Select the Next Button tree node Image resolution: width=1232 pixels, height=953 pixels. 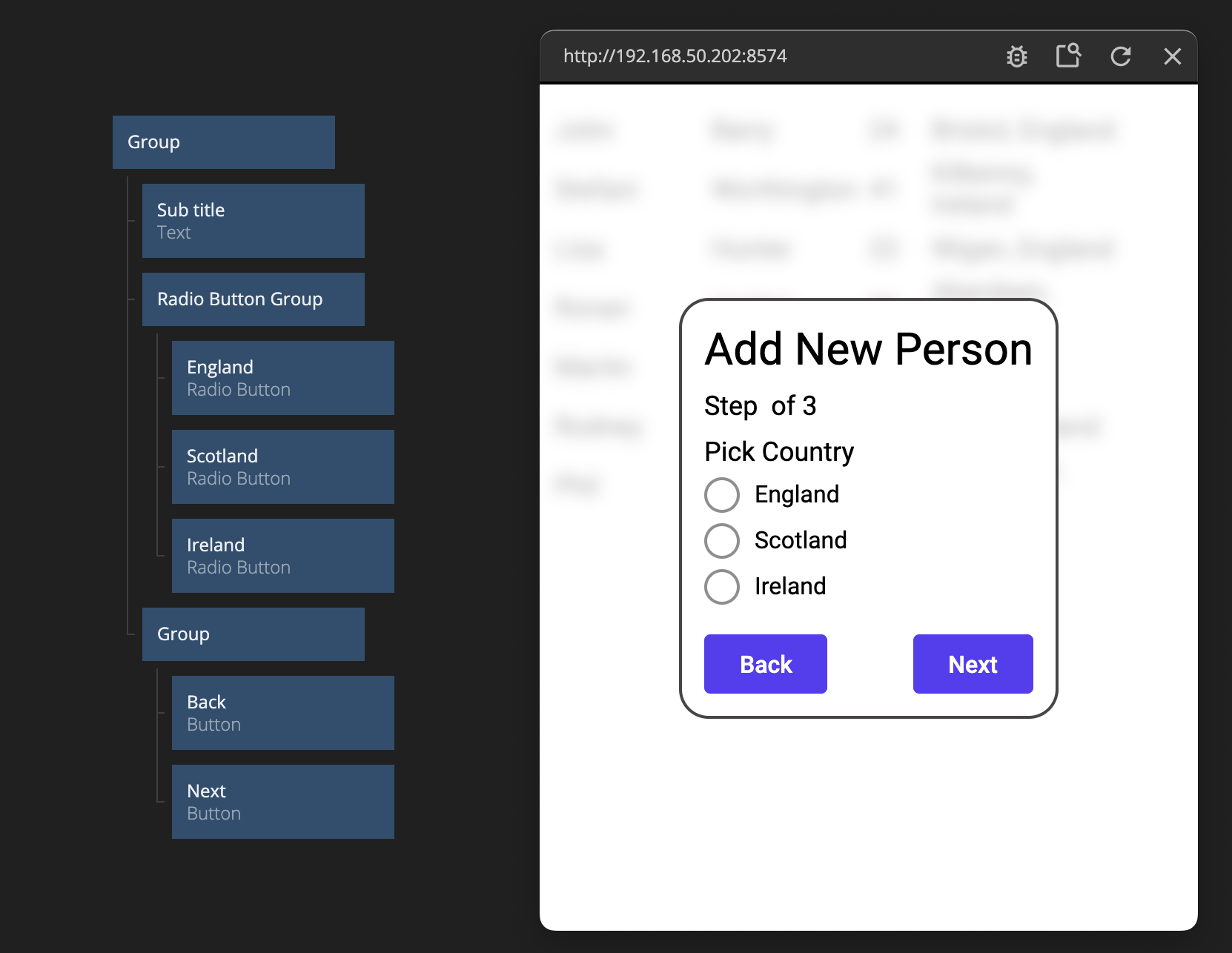coord(282,802)
